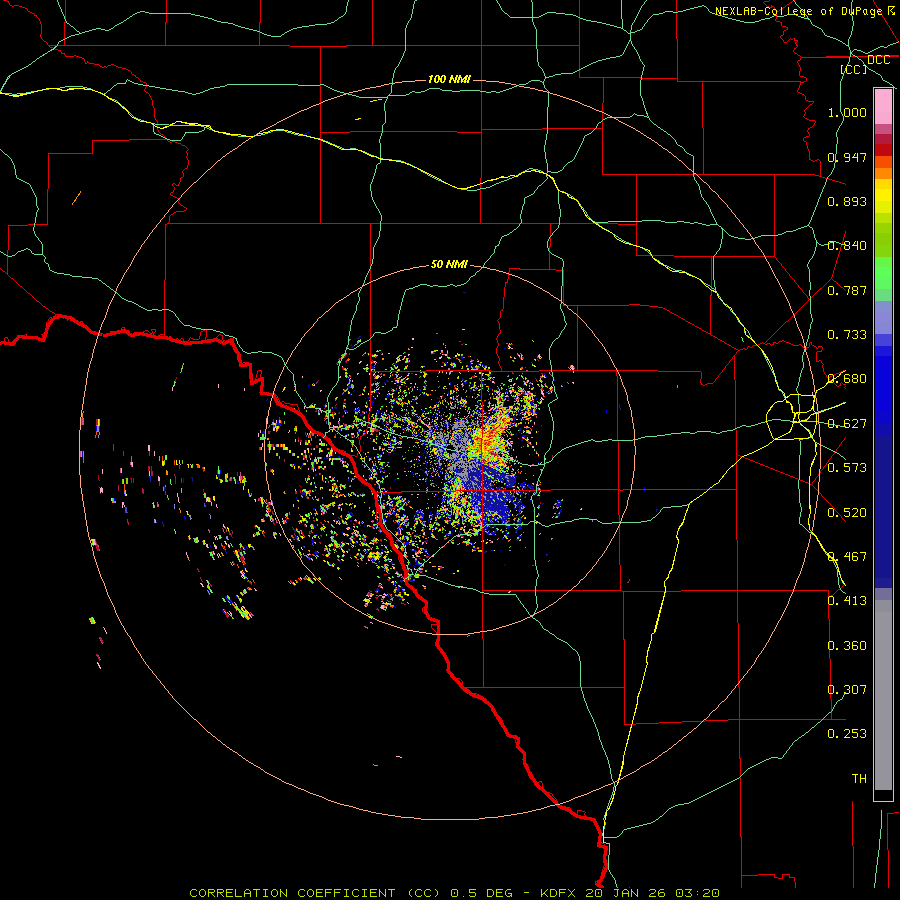Select the 0.733 scale value
900x900 pixels.
pyautogui.click(x=847, y=335)
